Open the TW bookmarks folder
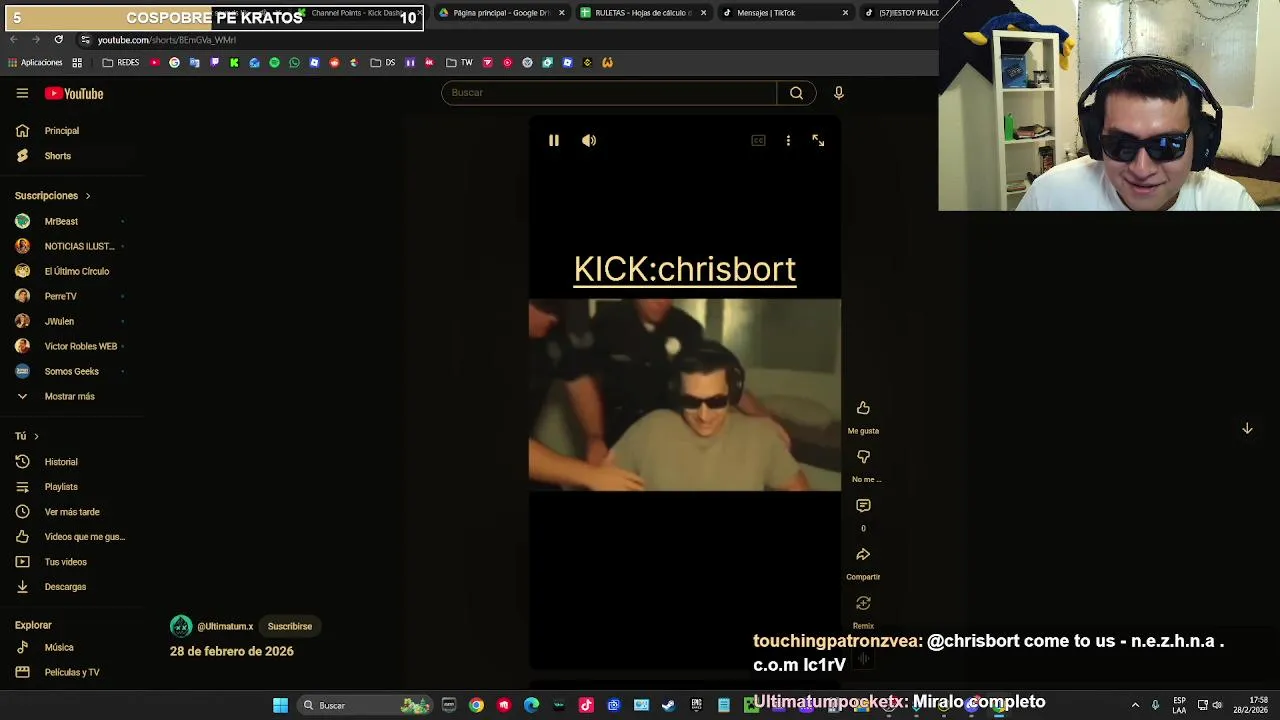1280x720 pixels. [x=460, y=62]
